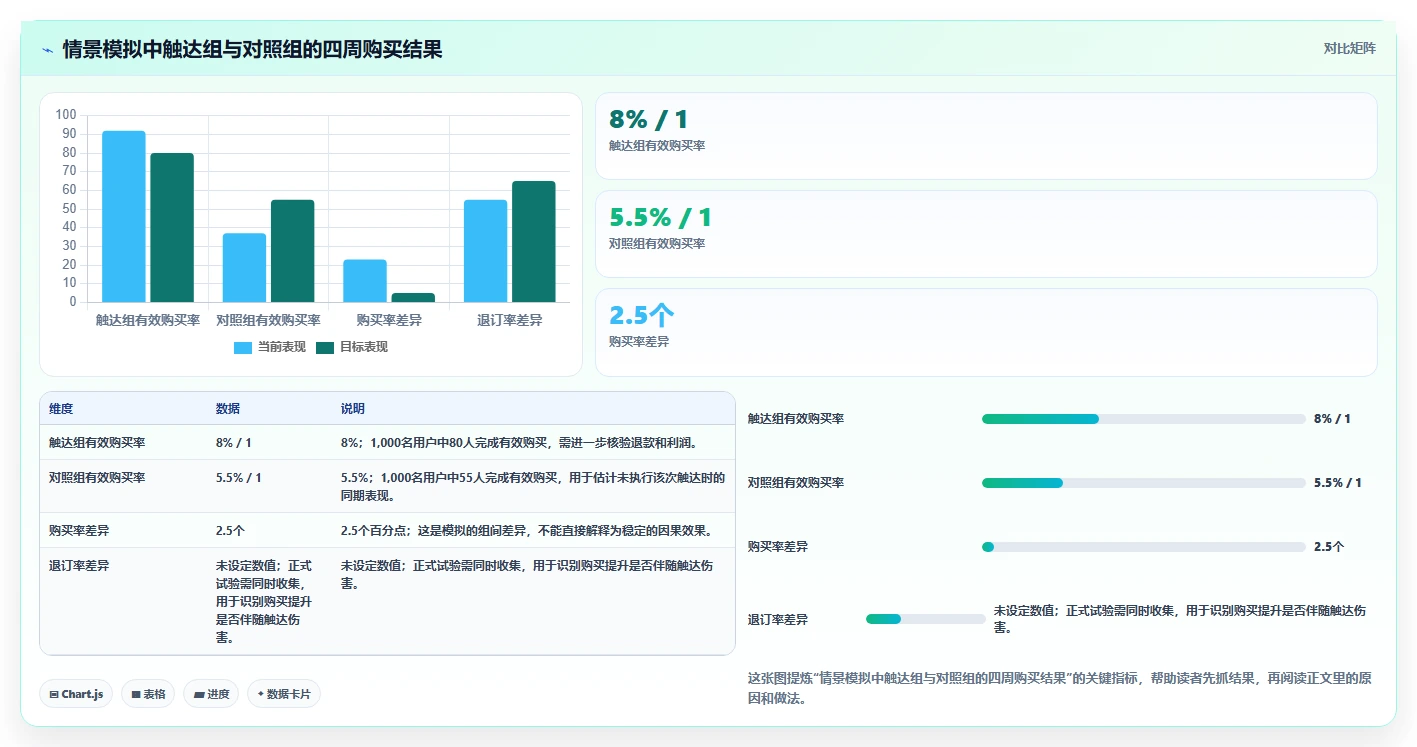This screenshot has width=1417, height=747.
Task: Click the light blue 购买率差异 bar
Action: point(365,281)
